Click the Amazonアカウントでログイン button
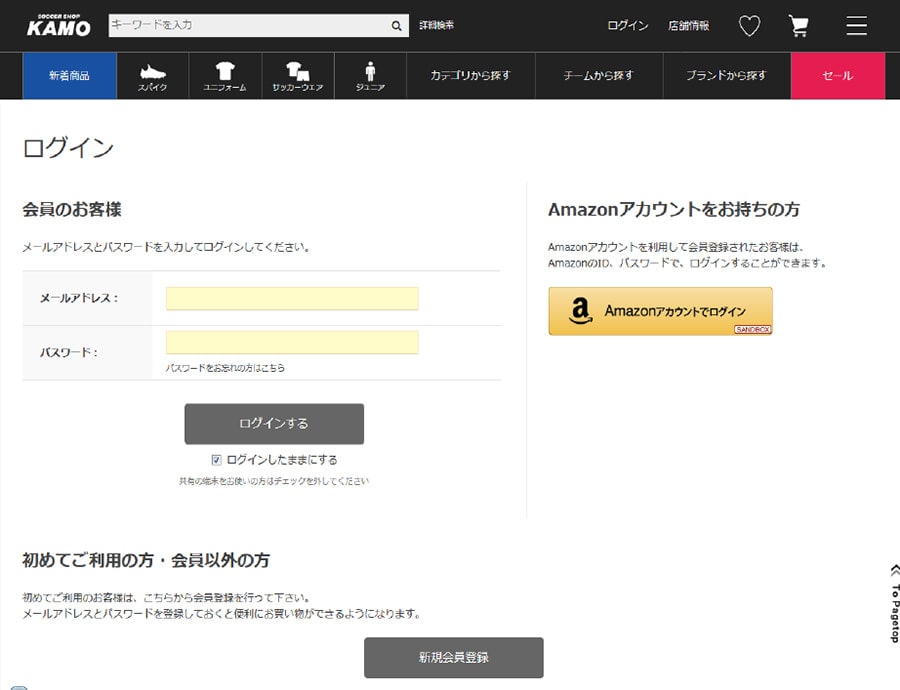The width and height of the screenshot is (900, 690). [x=660, y=311]
